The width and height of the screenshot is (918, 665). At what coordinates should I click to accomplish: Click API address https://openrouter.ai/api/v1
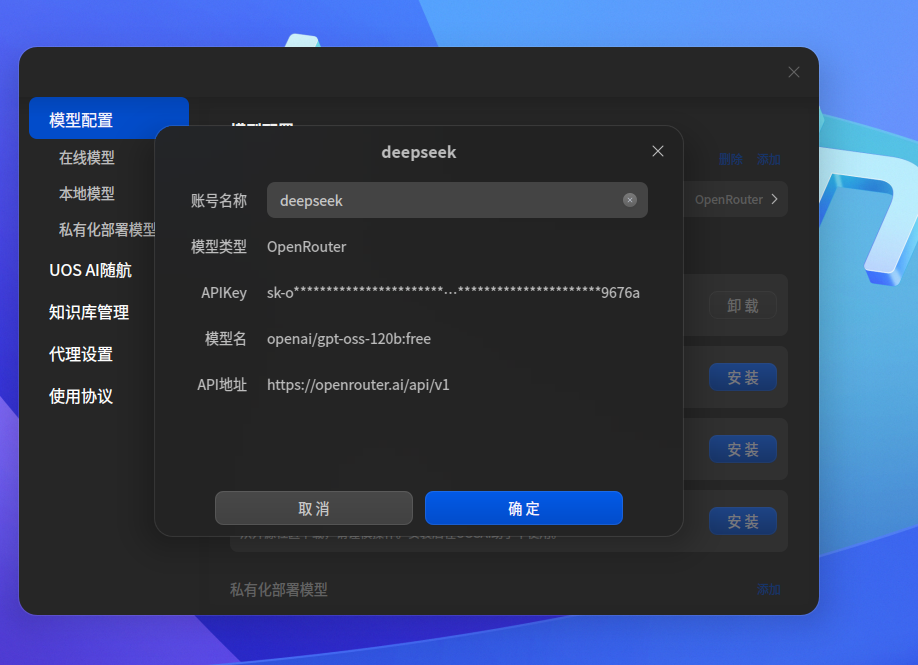click(358, 385)
